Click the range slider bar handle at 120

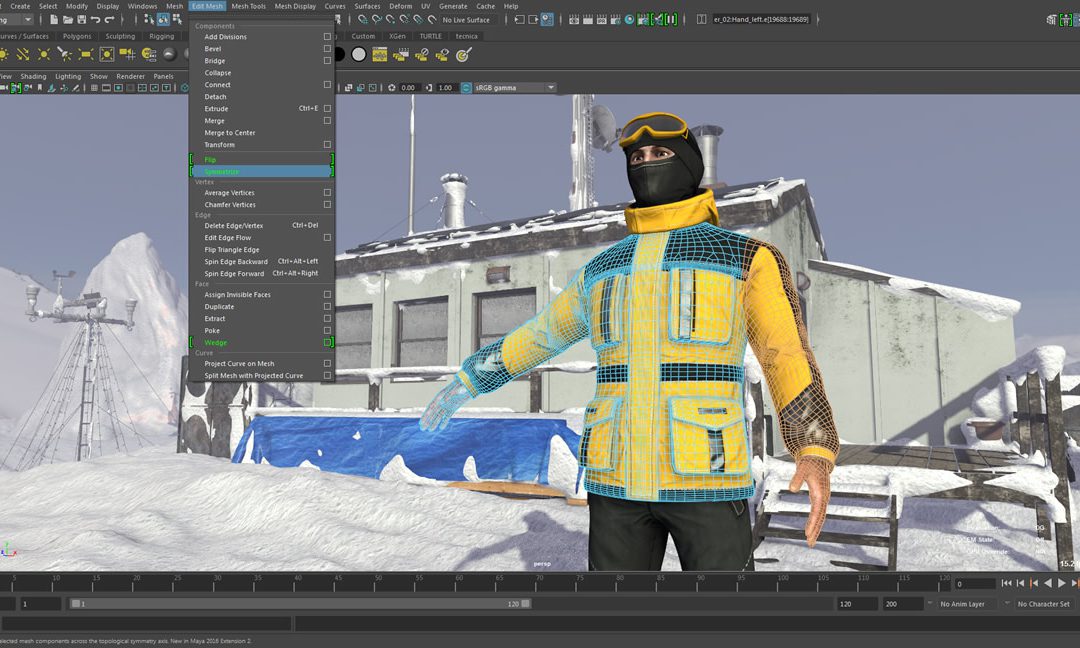526,604
